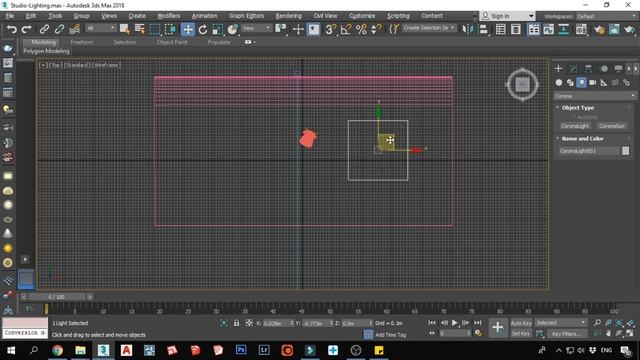This screenshot has width=640, height=360.
Task: Select the Cameras create category icon
Action: pos(592,83)
